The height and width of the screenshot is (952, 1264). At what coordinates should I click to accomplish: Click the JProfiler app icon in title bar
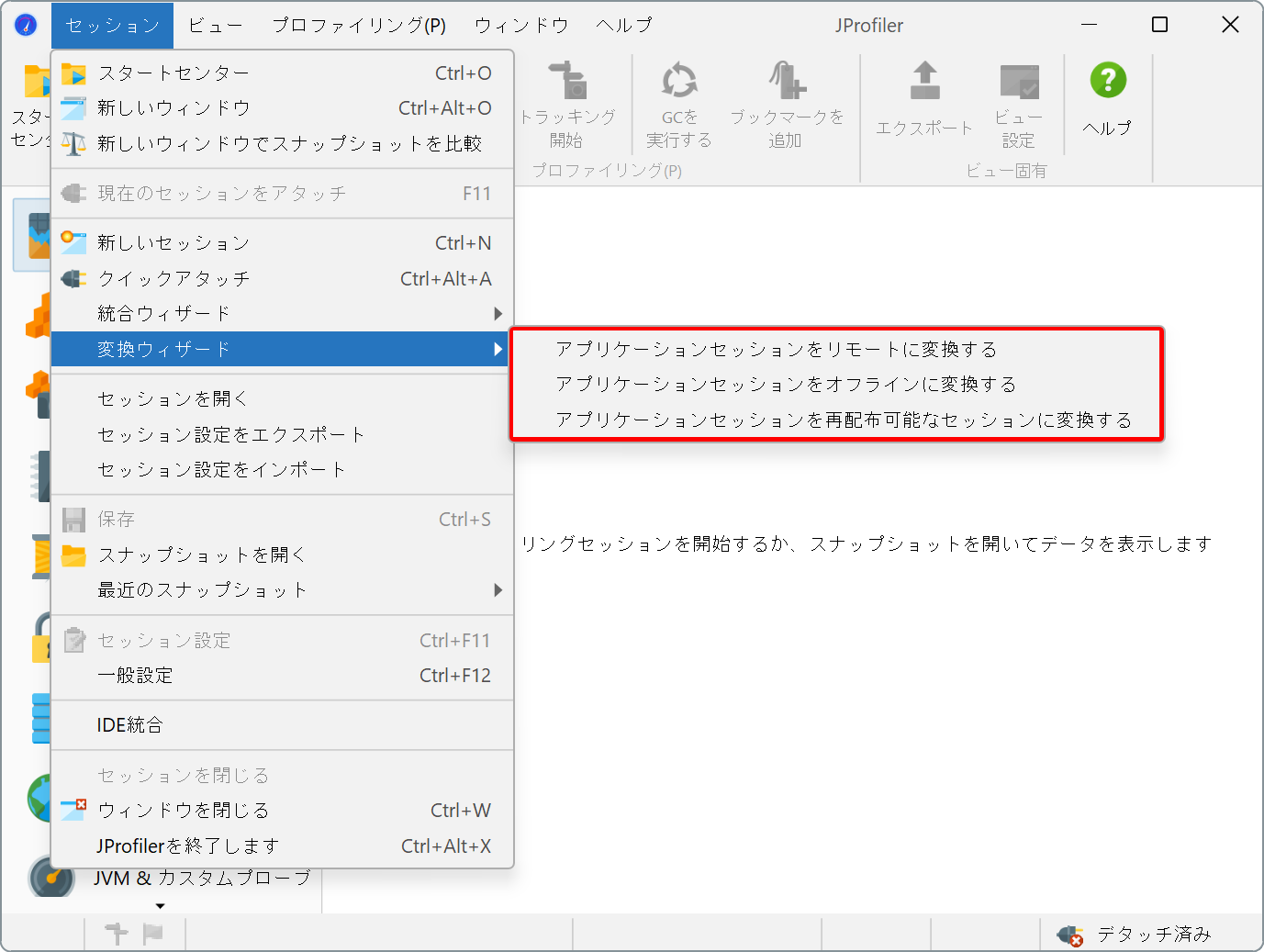click(x=26, y=25)
